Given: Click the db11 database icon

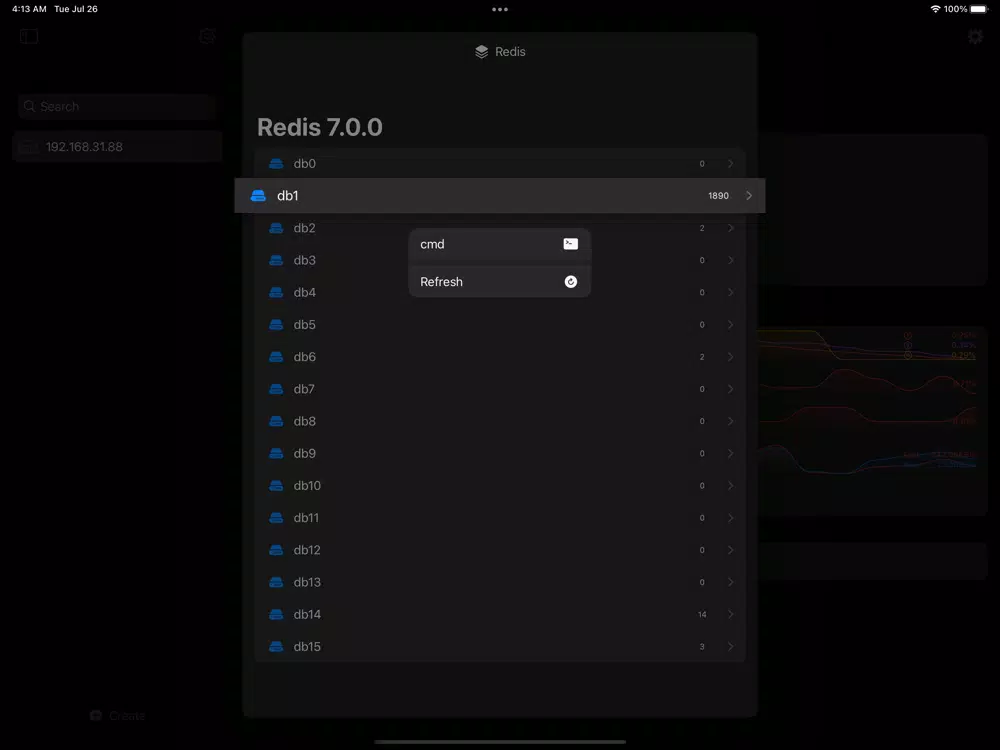Looking at the screenshot, I should coord(276,518).
